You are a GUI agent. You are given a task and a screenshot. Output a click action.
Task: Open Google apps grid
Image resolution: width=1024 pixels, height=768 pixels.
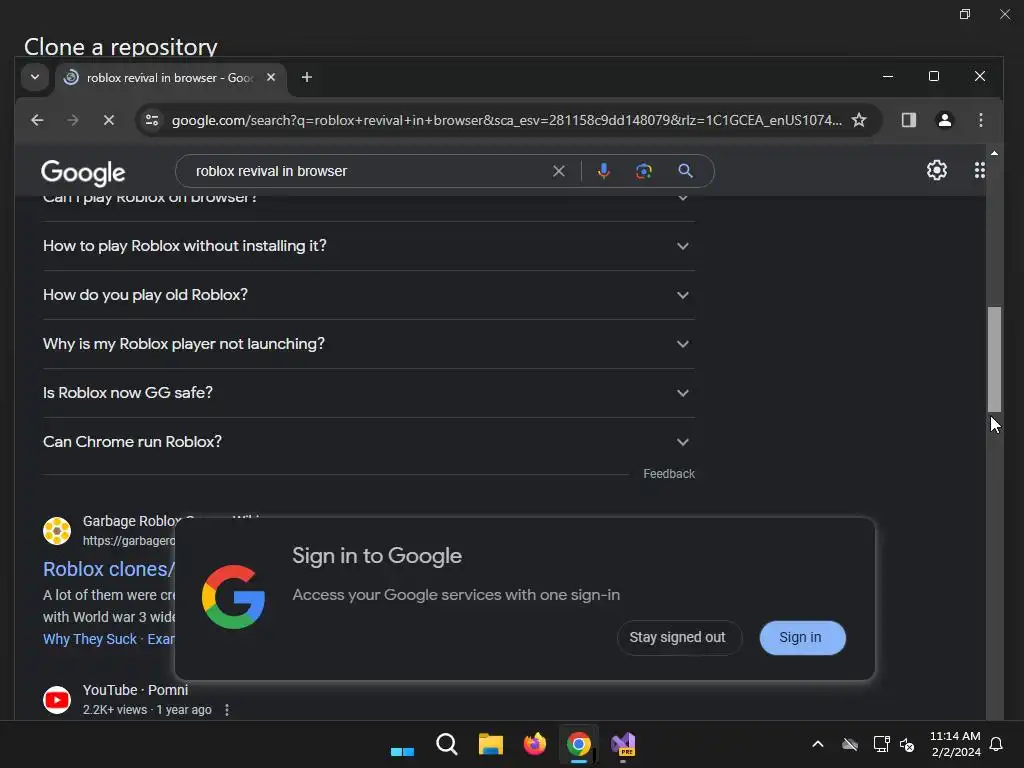(x=980, y=170)
